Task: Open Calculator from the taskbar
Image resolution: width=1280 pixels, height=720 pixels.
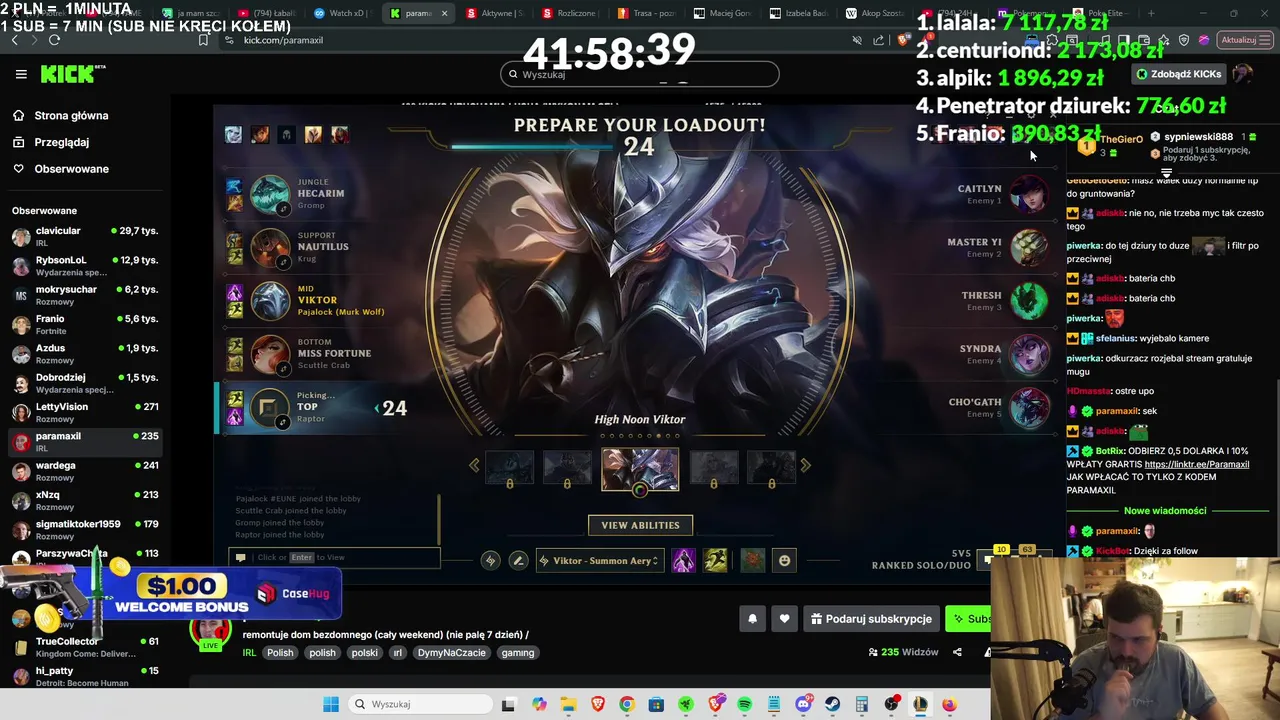Action: [861, 704]
